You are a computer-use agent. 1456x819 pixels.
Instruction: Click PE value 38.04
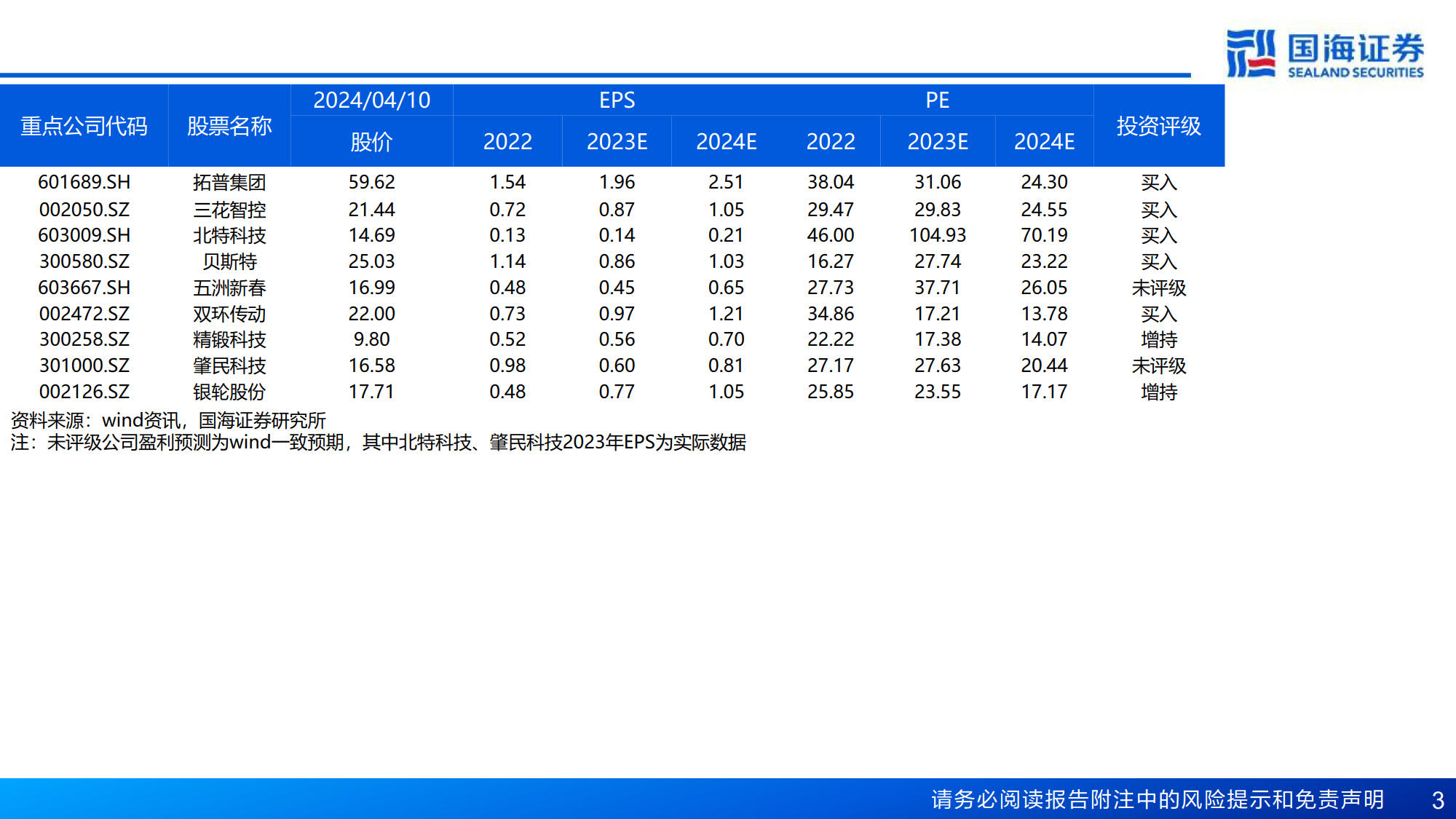[831, 182]
